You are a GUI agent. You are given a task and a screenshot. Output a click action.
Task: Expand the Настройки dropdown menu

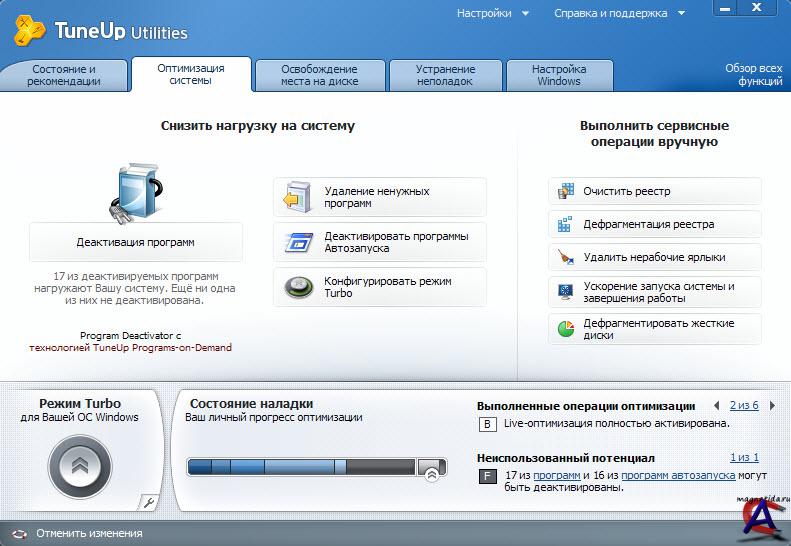click(x=493, y=13)
